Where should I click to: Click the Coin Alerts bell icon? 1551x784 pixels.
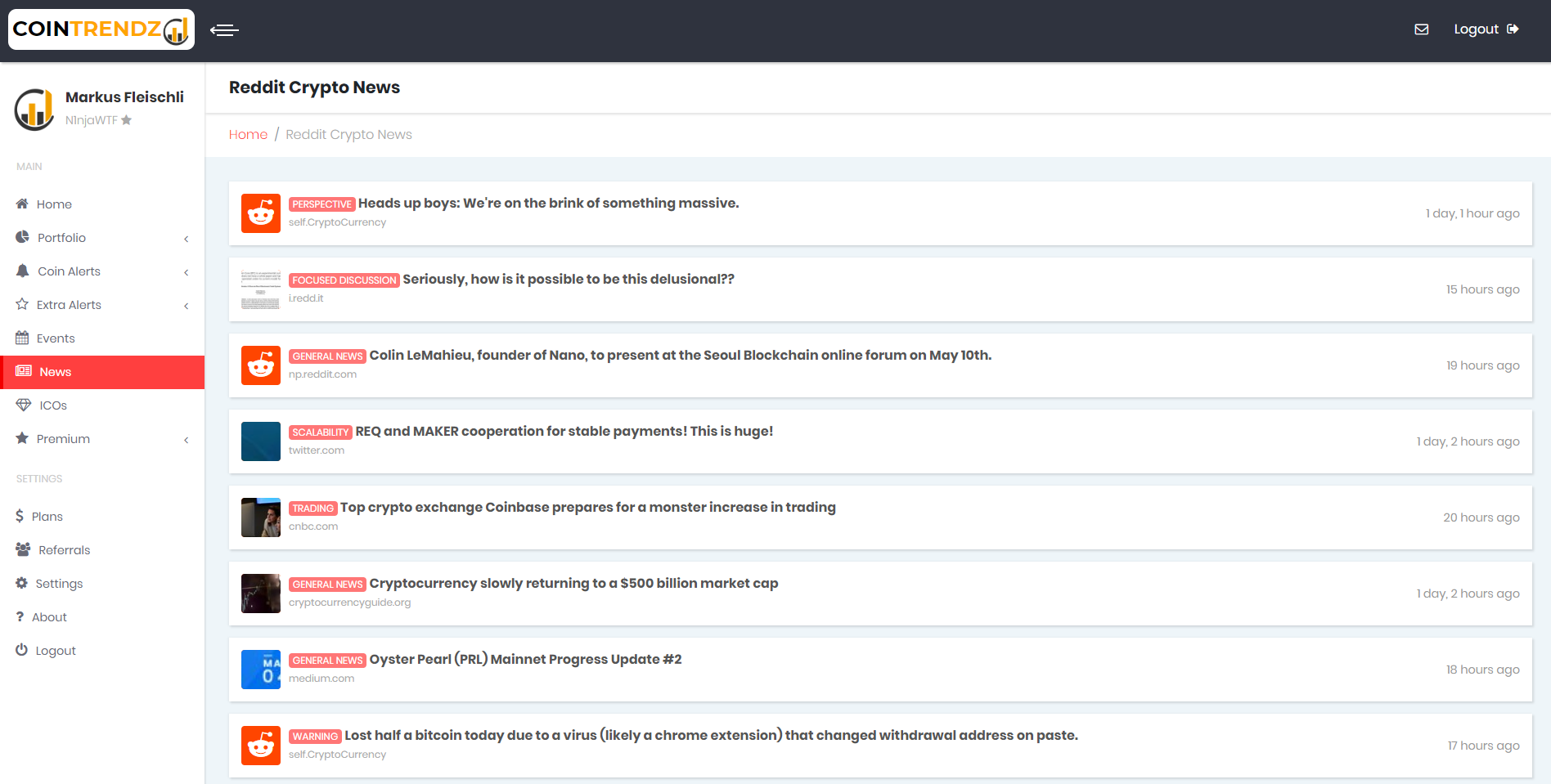[22, 271]
